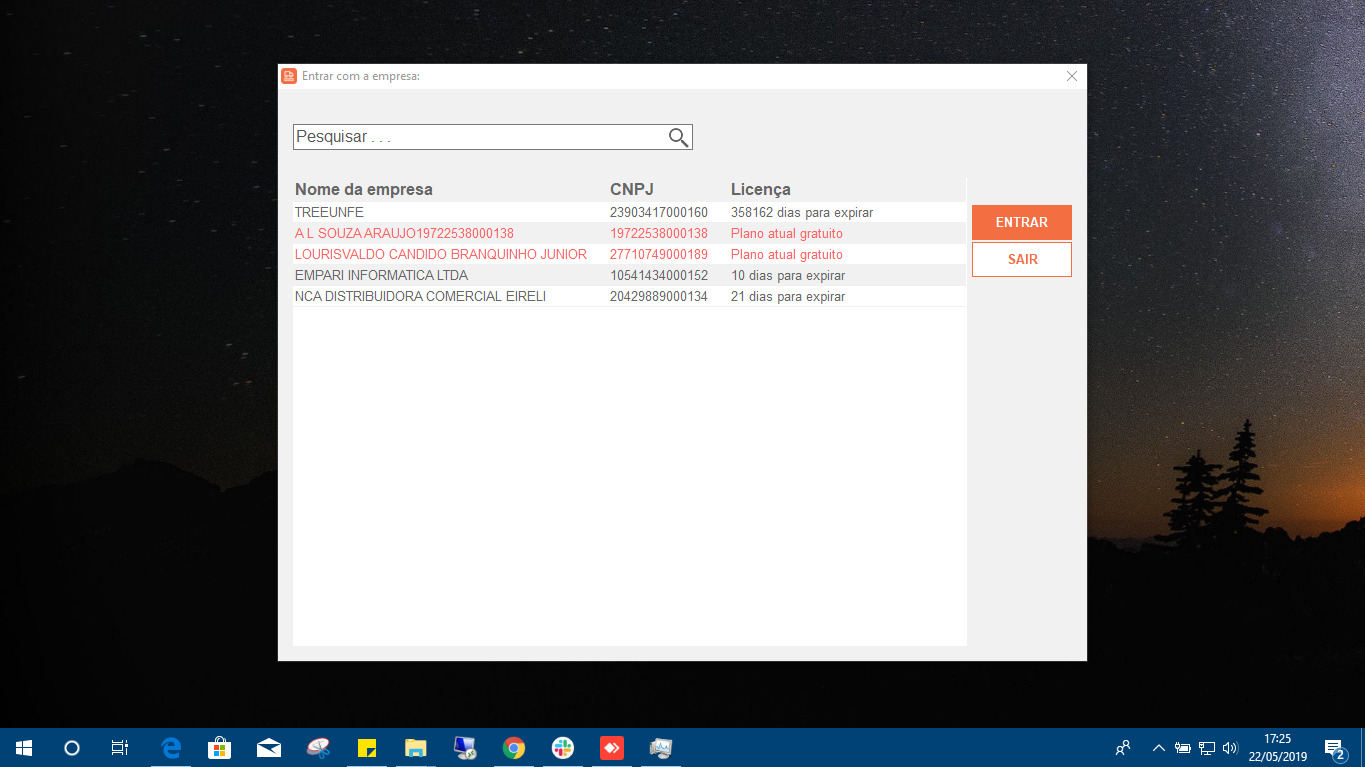Open Microsoft Edge from the taskbar
Viewport: 1365px width, 767px height.
click(171, 748)
